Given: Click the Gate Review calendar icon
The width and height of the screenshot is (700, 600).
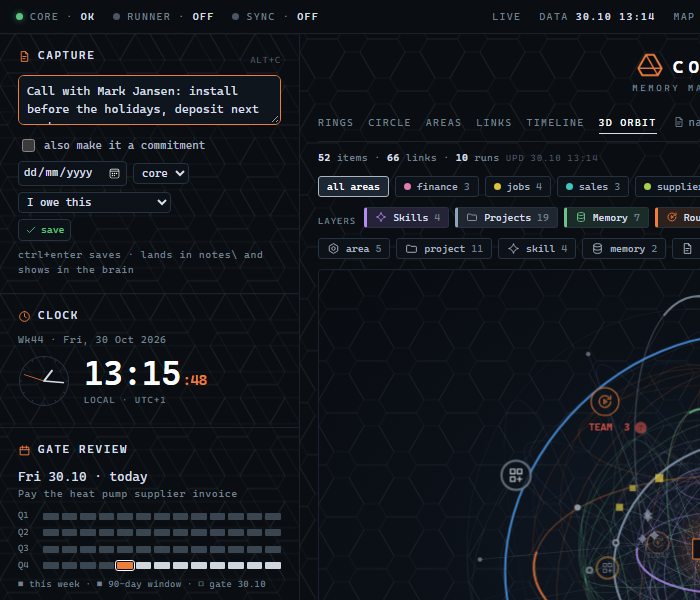Looking at the screenshot, I should pyautogui.click(x=25, y=450).
